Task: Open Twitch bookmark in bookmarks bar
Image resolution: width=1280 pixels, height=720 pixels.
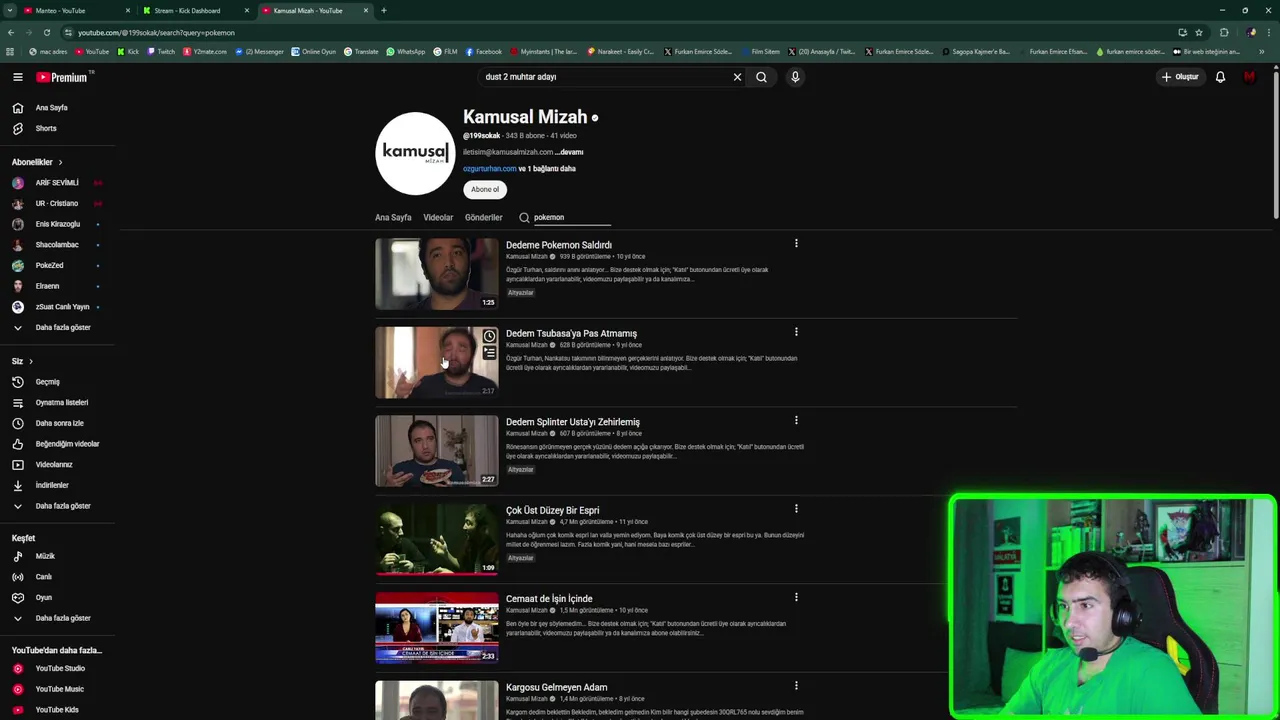Action: [x=161, y=52]
